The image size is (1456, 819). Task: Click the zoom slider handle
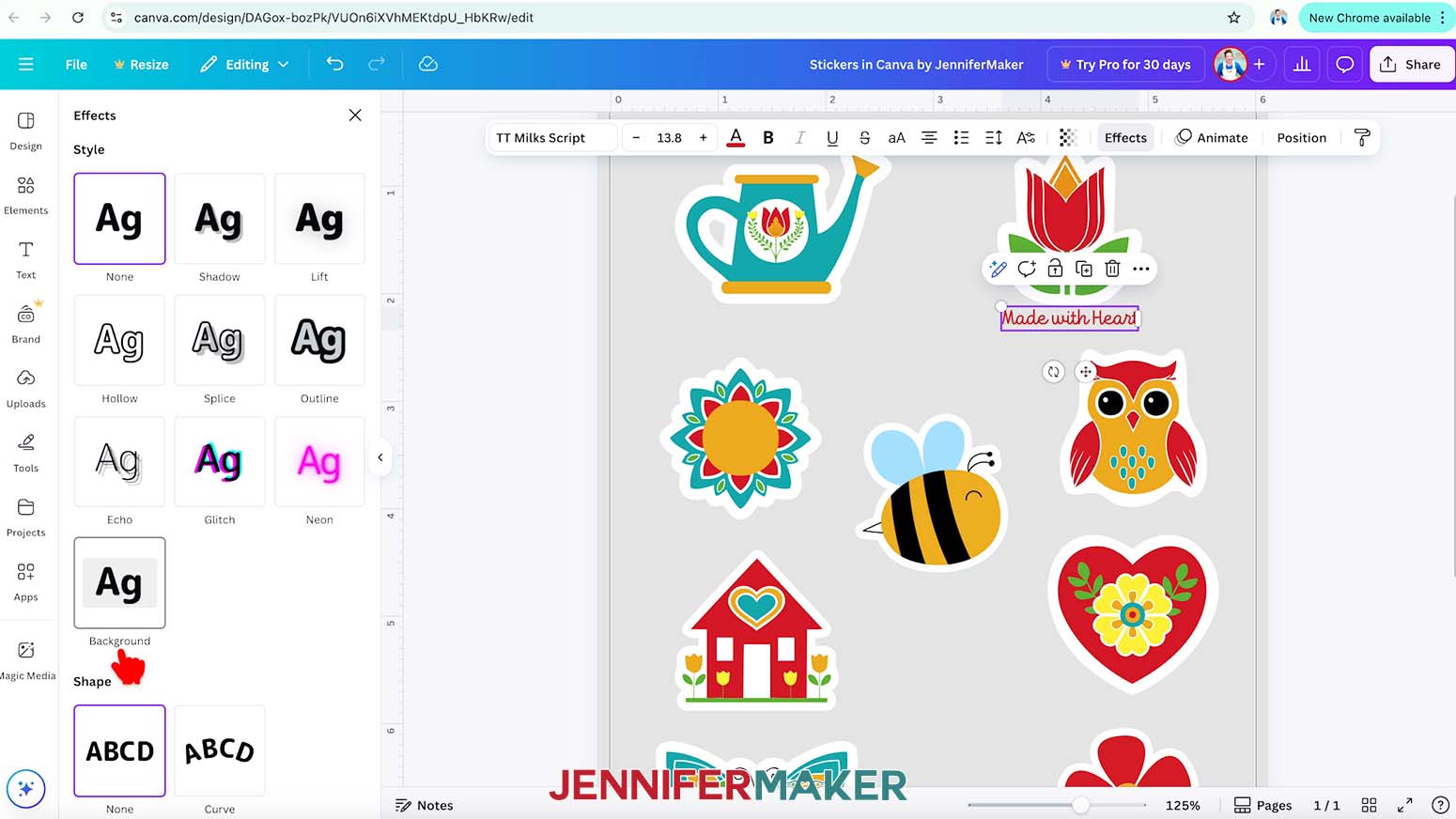(x=1081, y=805)
